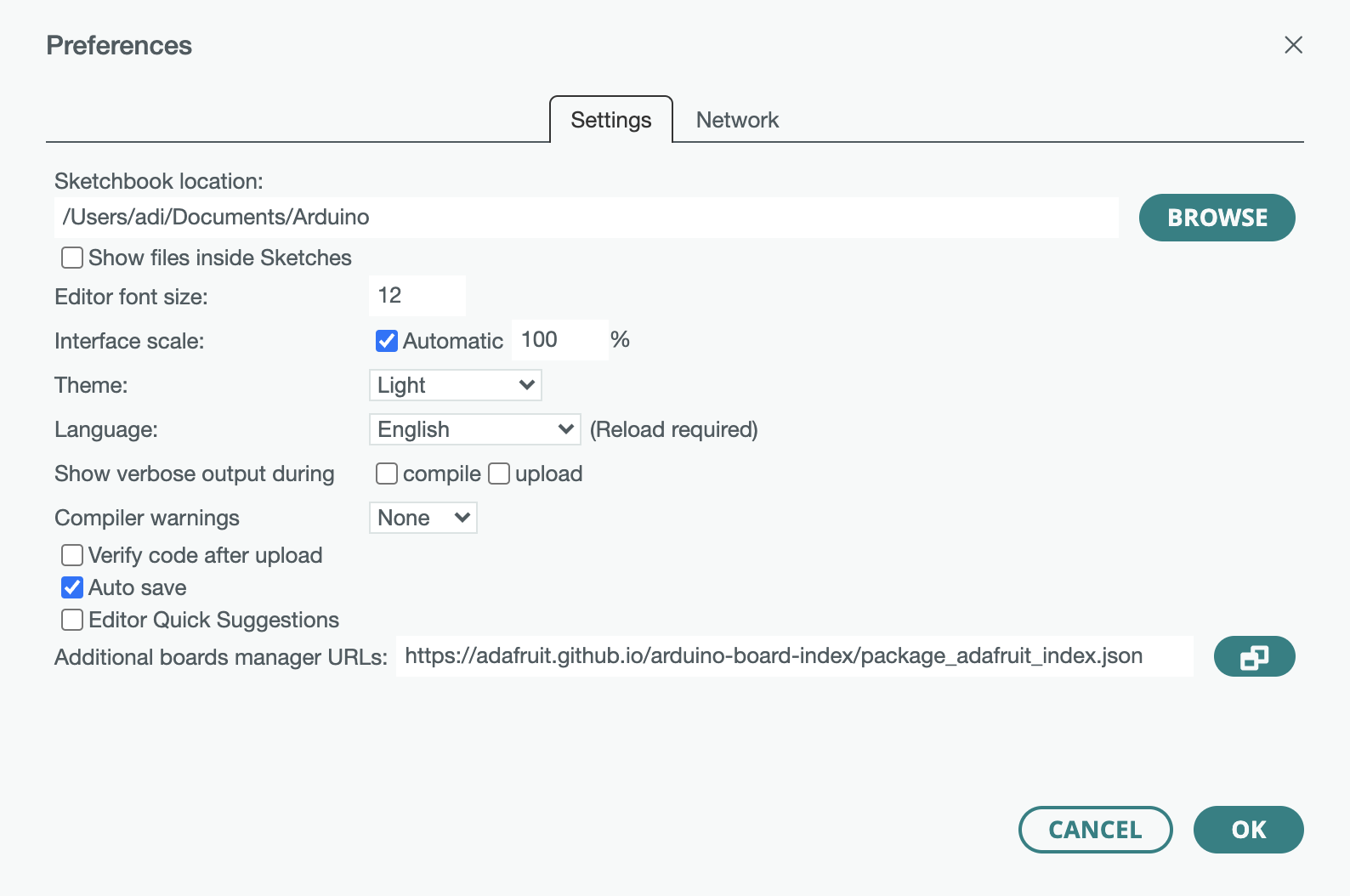Click the Editor font size field
The image size is (1350, 896).
(417, 296)
